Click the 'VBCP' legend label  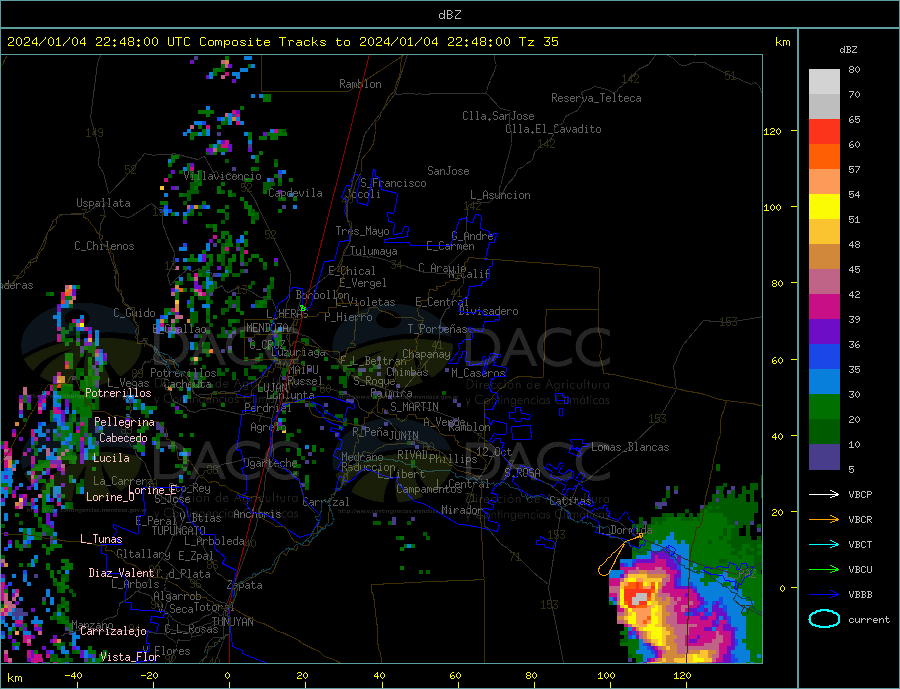pos(860,494)
